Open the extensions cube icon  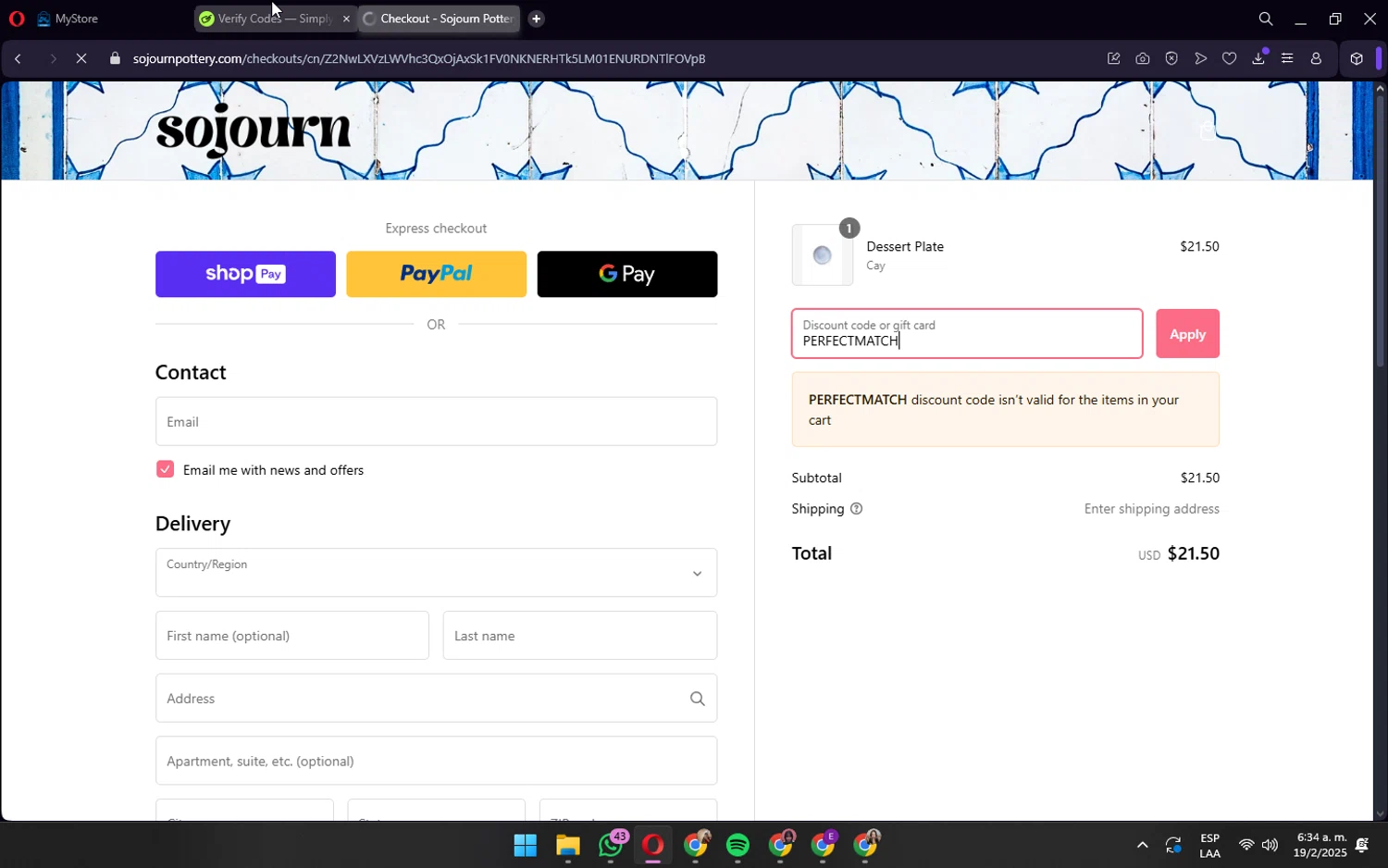[1357, 58]
